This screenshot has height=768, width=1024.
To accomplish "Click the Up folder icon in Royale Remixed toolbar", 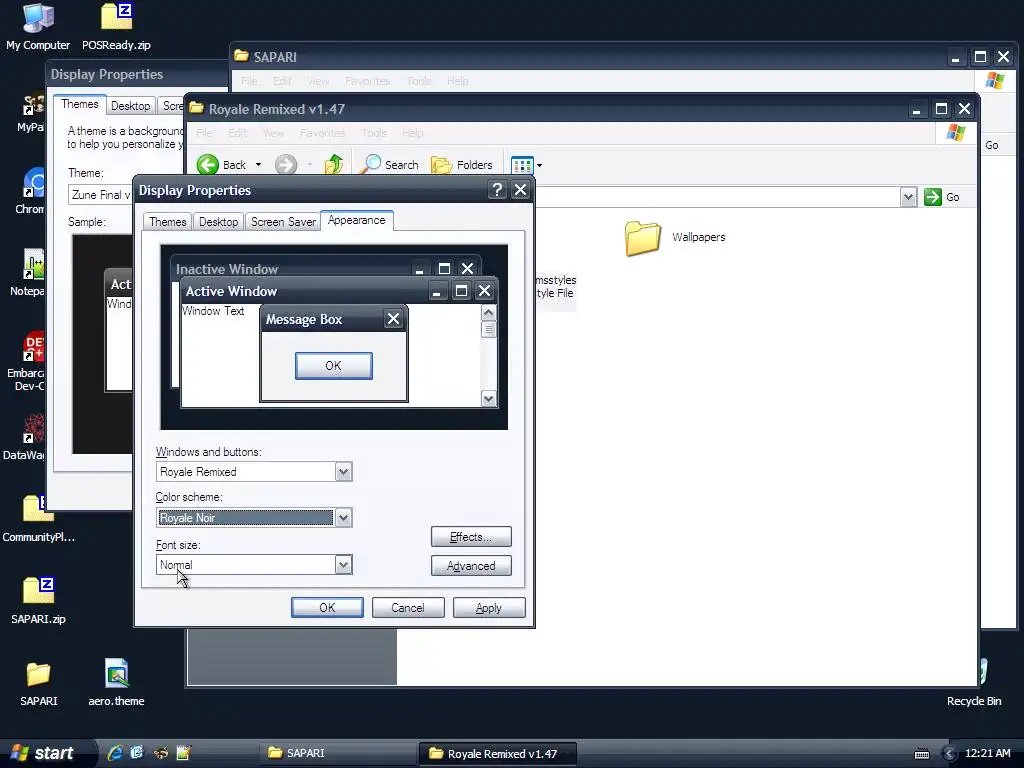I will point(334,165).
